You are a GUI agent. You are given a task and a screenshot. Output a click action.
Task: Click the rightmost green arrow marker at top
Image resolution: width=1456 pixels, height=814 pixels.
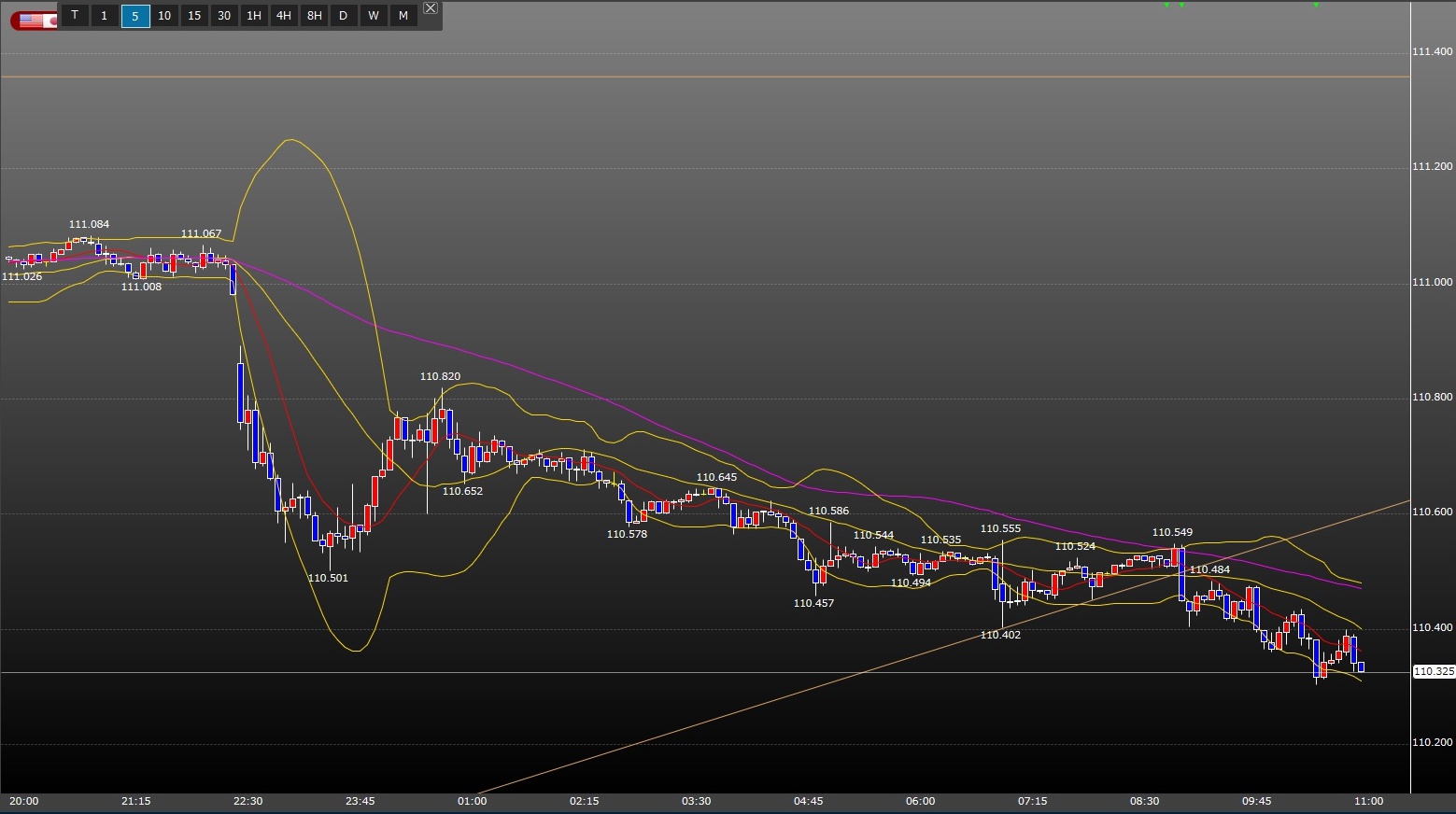1316,6
